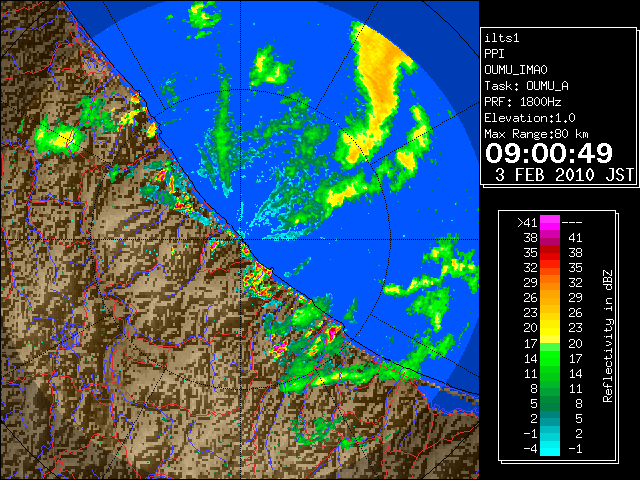This screenshot has width=640, height=480.
Task: Click the 09:00:49 timestamp
Action: [549, 153]
